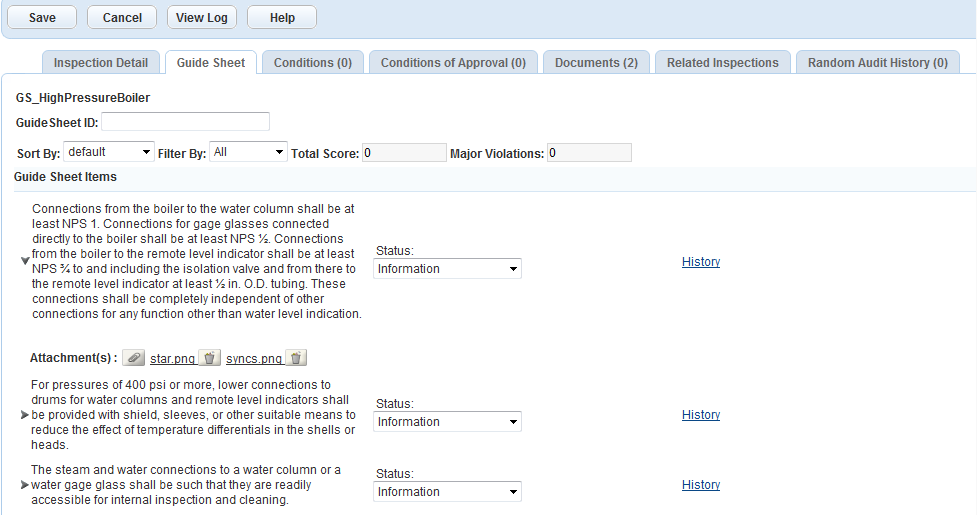This screenshot has height=515, width=977.
Task: Delete the syncs.png attachment via trash icon
Action: (296, 358)
